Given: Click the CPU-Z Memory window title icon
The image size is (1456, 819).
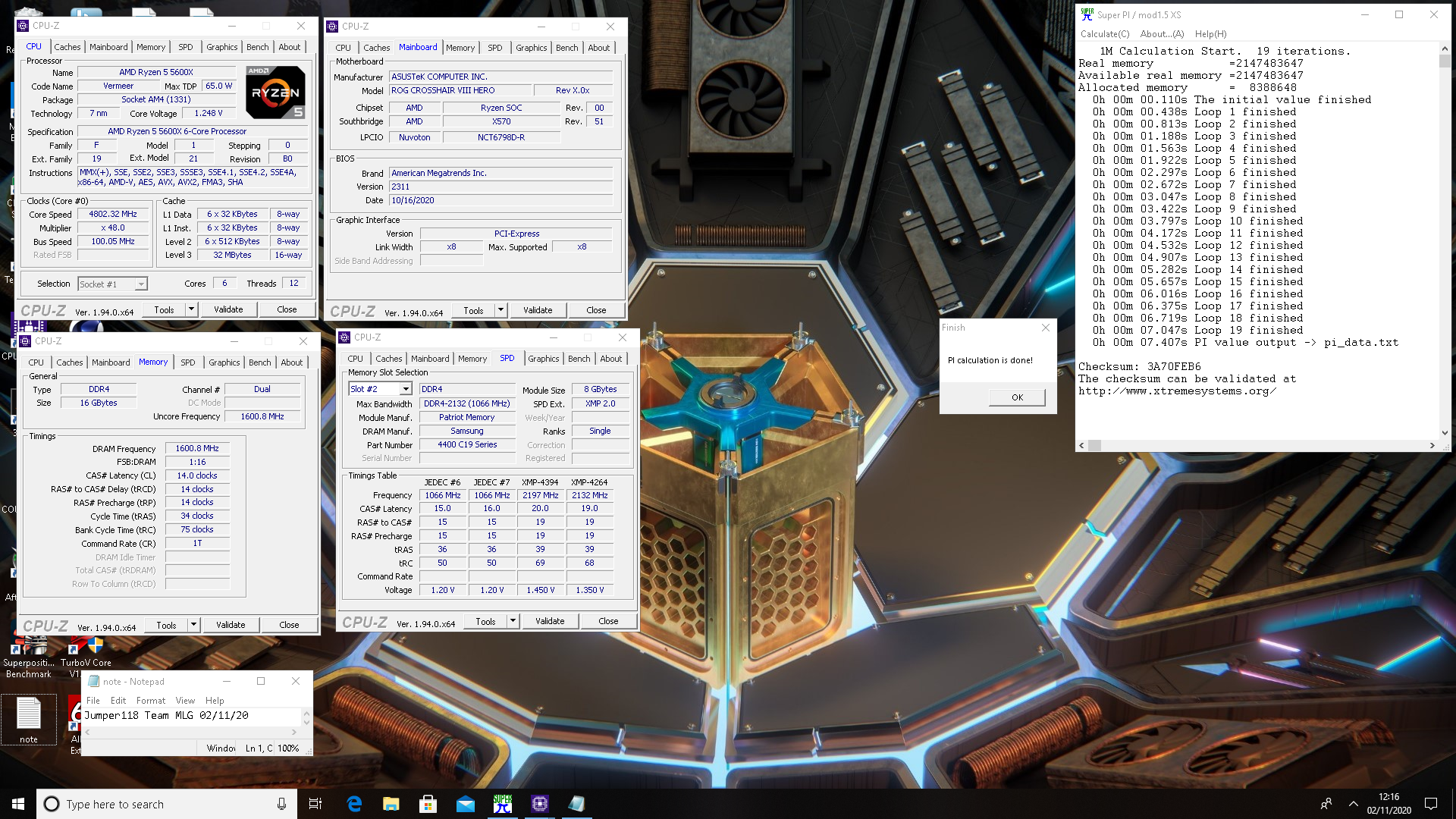Looking at the screenshot, I should click(25, 341).
